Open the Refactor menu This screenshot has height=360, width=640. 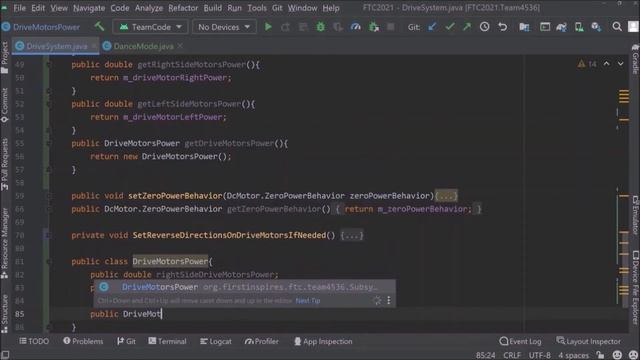[183, 8]
